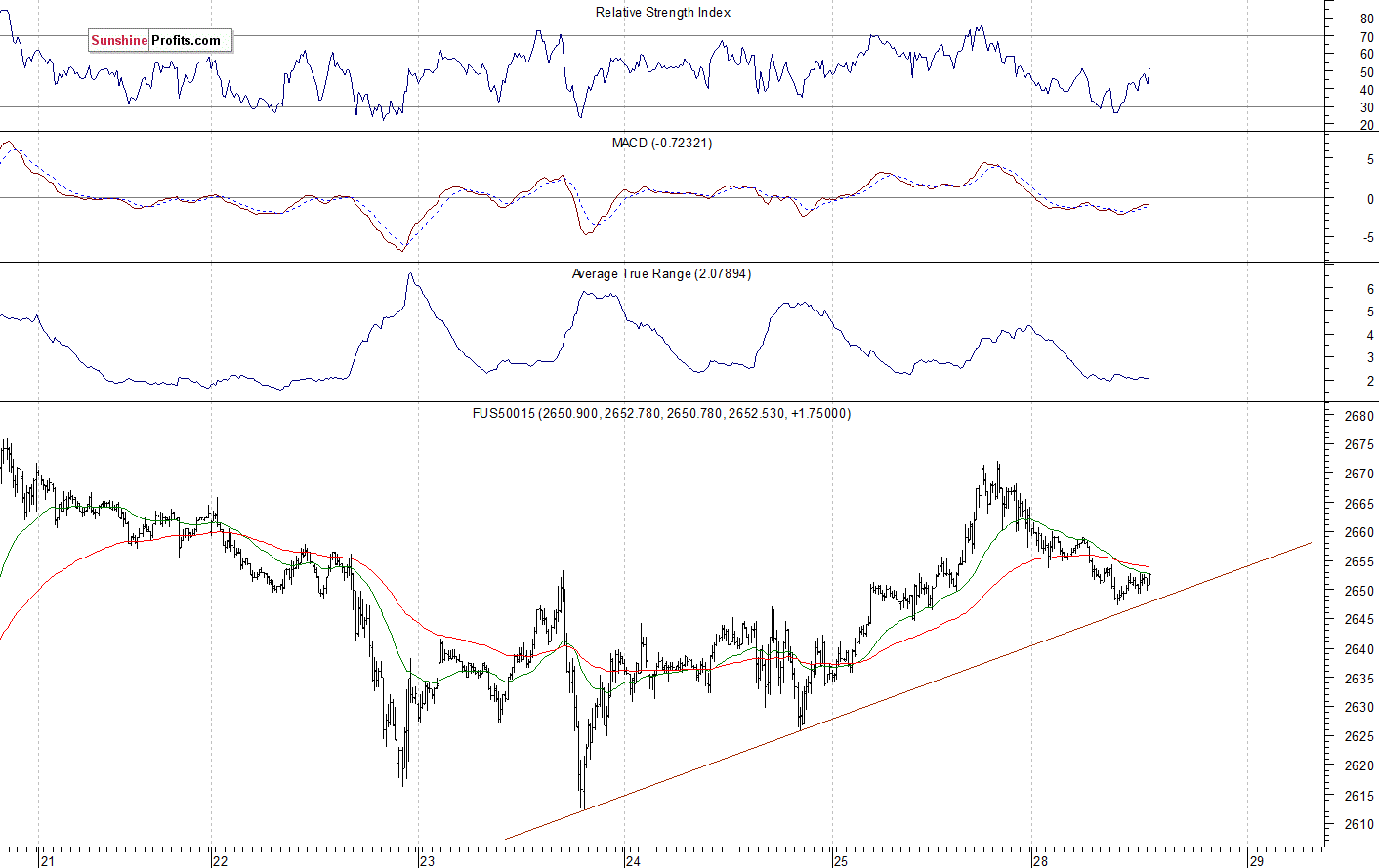
Task: Click the MACD -5 axis label
Action: pos(1368,238)
